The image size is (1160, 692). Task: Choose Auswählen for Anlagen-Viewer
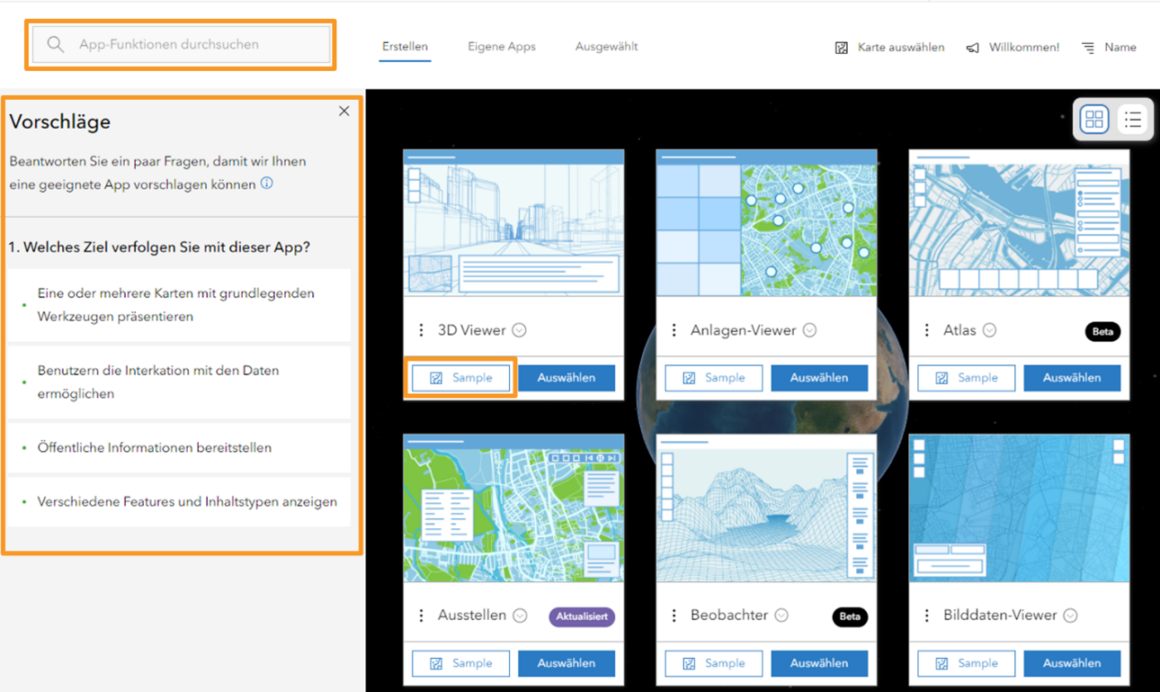tap(819, 377)
